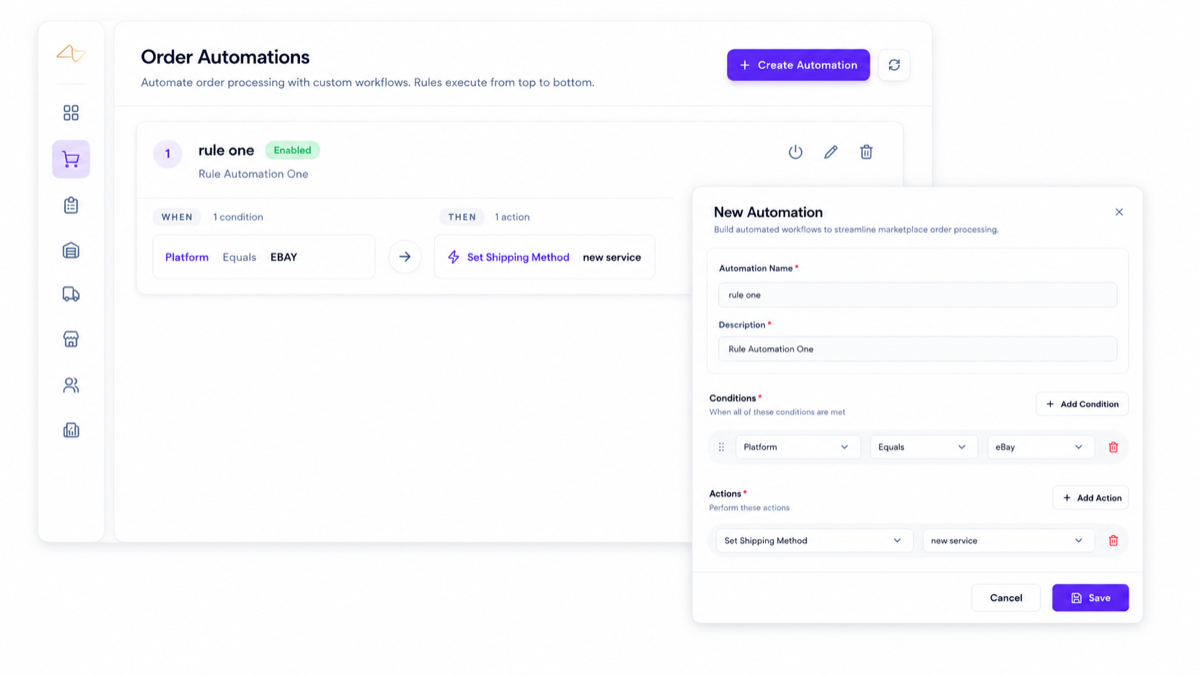Screen dimensions: 1200x675
Task: Open the reports chart icon in sidebar
Action: pyautogui.click(x=71, y=430)
